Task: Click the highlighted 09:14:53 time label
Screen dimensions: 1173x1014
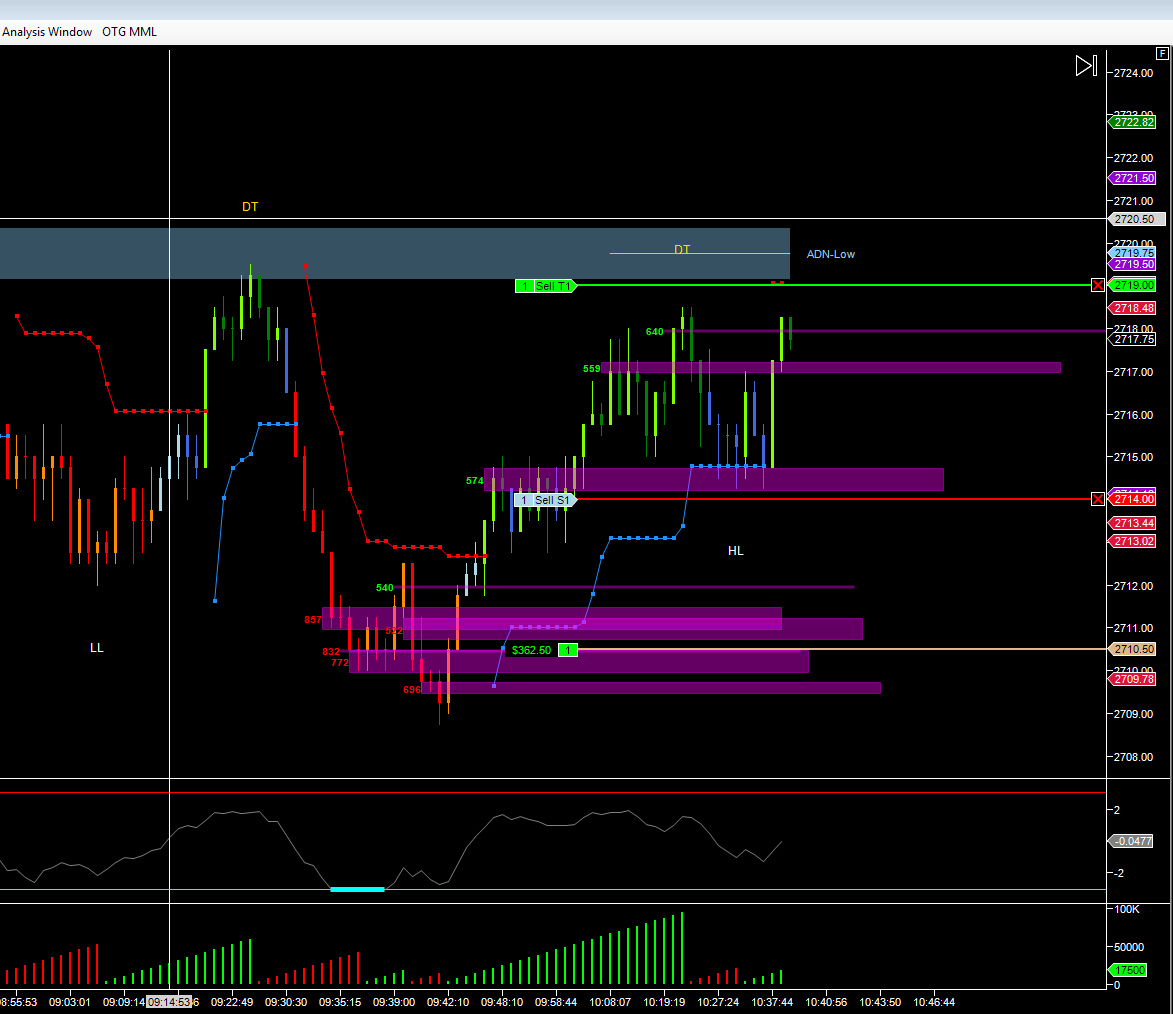Action: (x=169, y=1002)
